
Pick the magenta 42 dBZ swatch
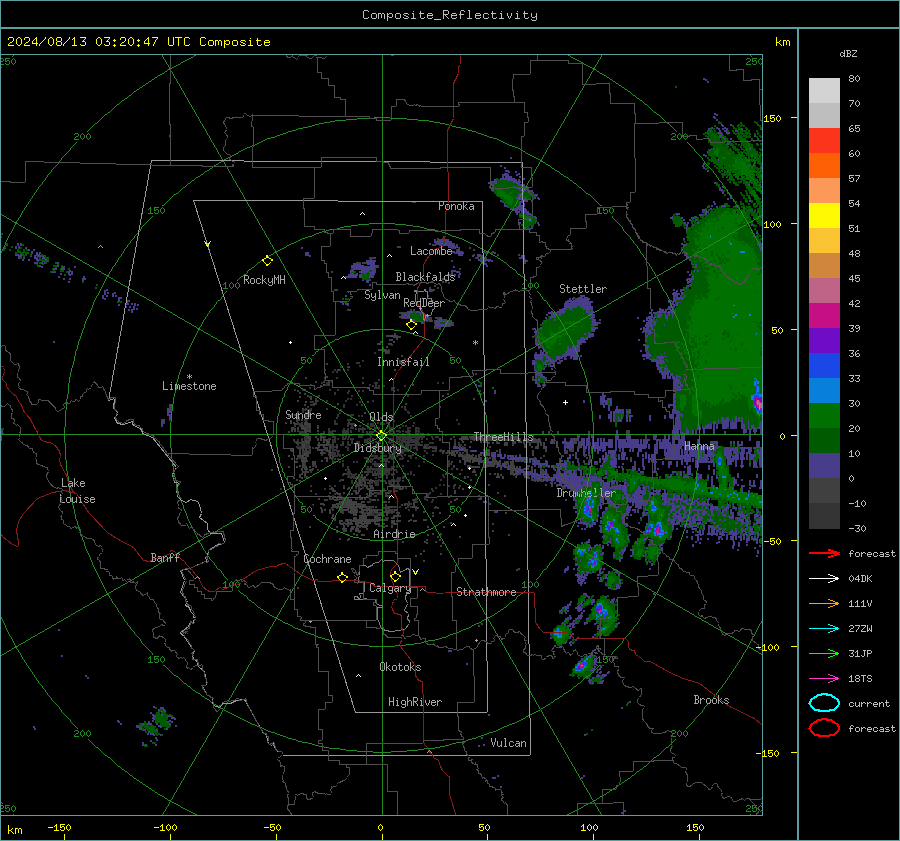(824, 316)
